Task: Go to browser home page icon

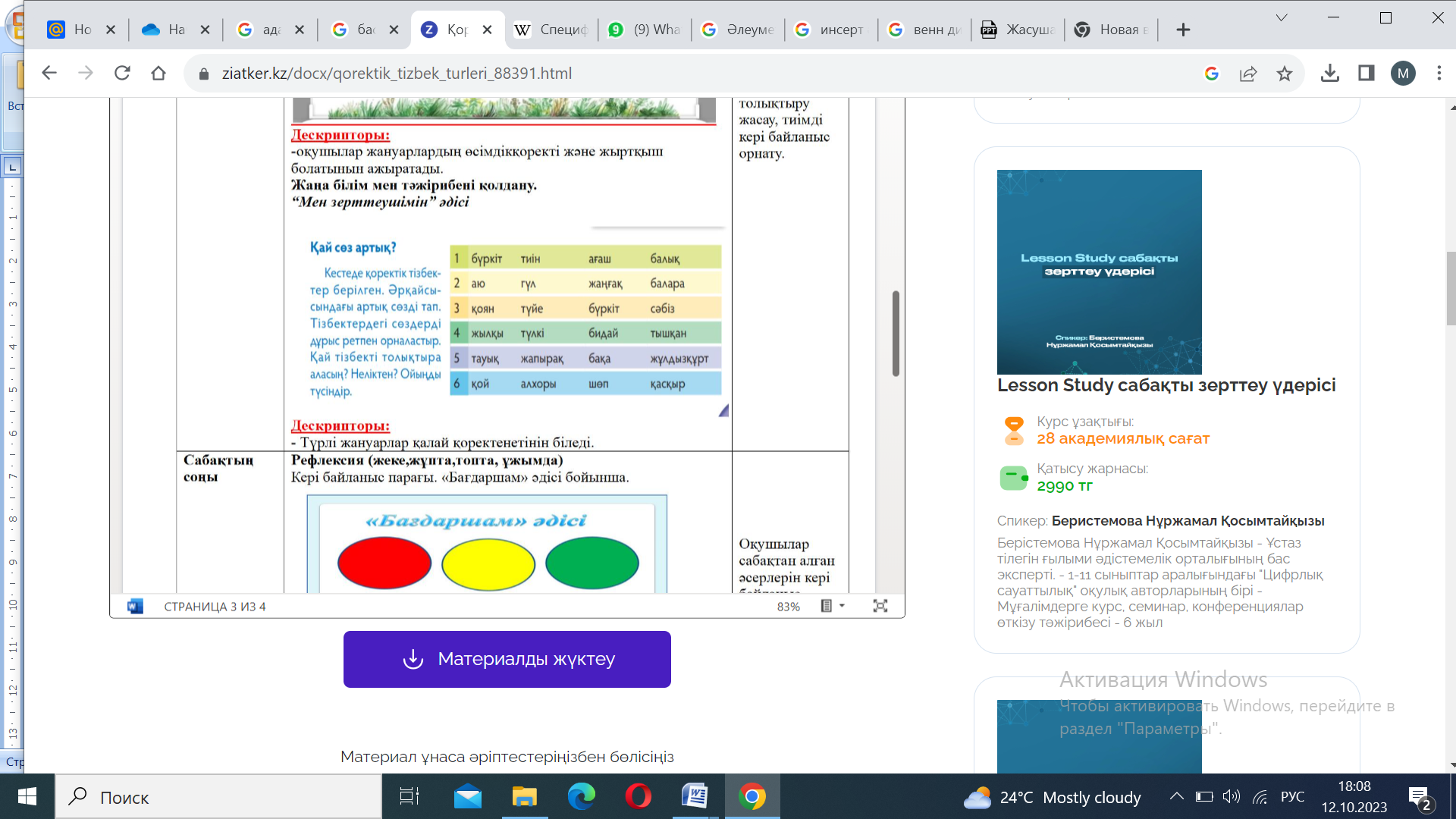Action: coord(158,74)
